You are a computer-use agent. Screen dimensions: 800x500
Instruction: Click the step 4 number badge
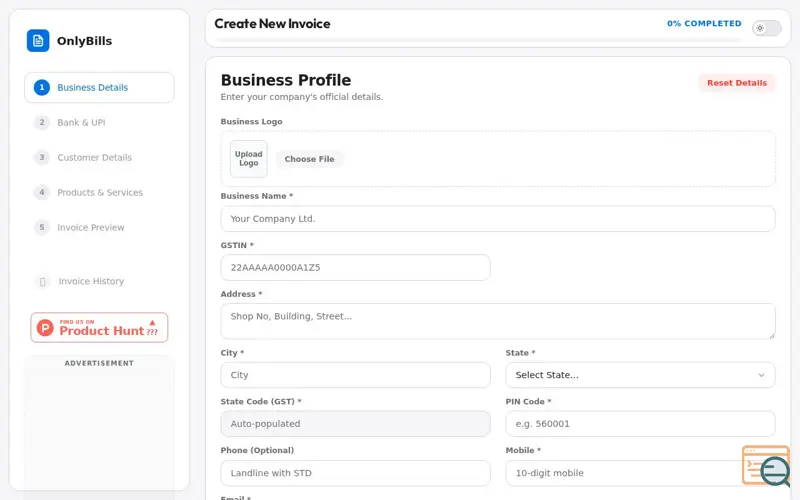42,192
